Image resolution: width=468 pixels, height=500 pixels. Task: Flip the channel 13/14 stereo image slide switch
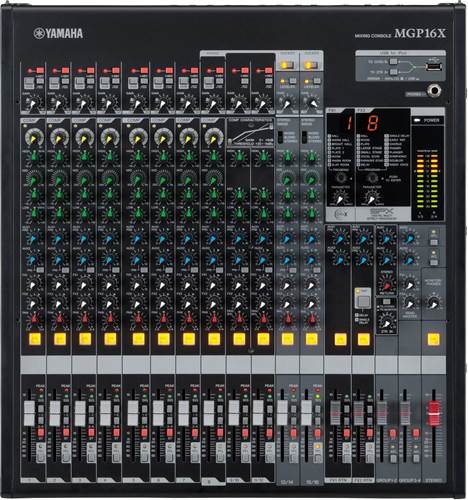pyautogui.click(x=281, y=137)
